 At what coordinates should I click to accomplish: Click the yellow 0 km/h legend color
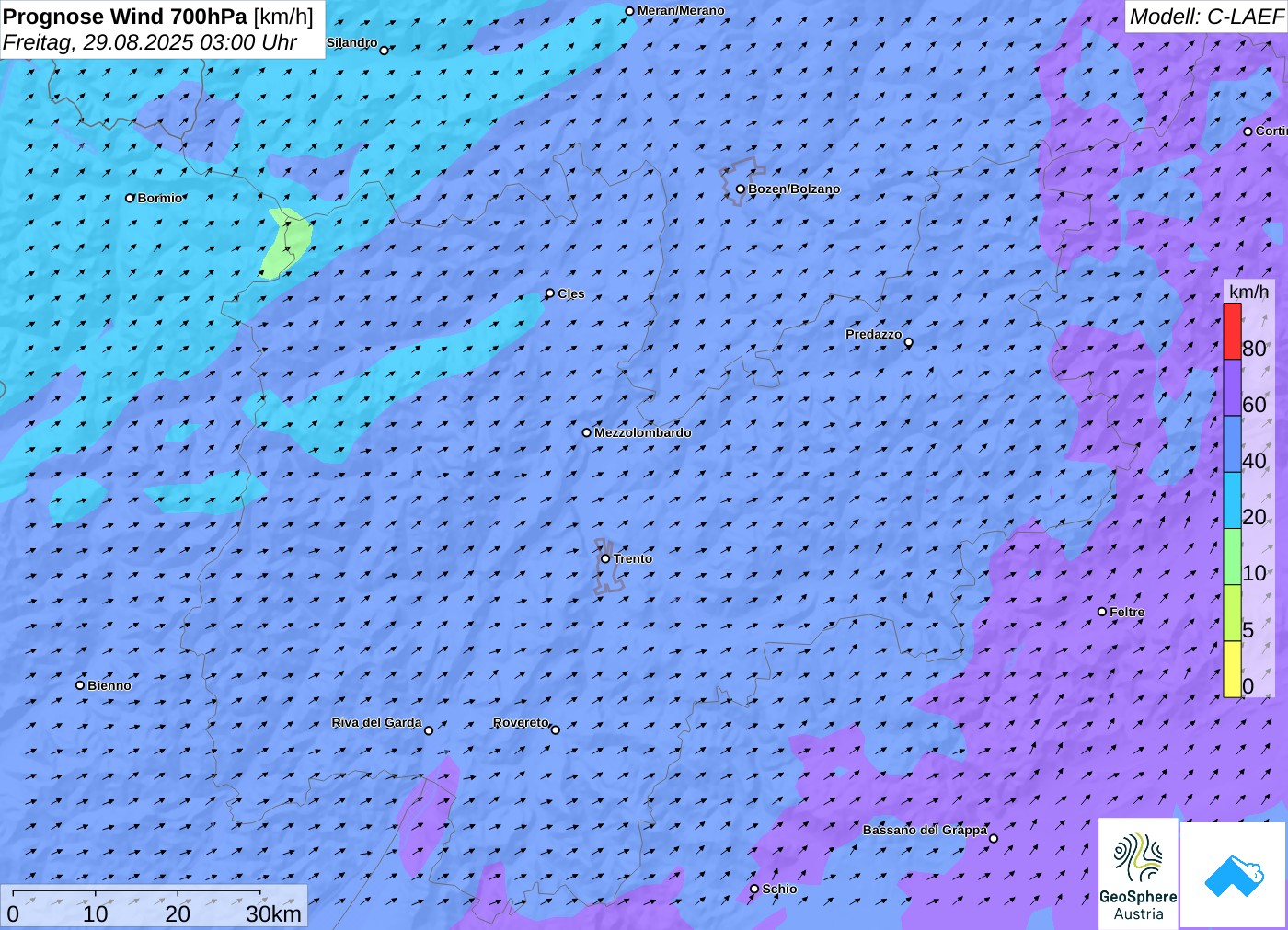click(x=1232, y=669)
